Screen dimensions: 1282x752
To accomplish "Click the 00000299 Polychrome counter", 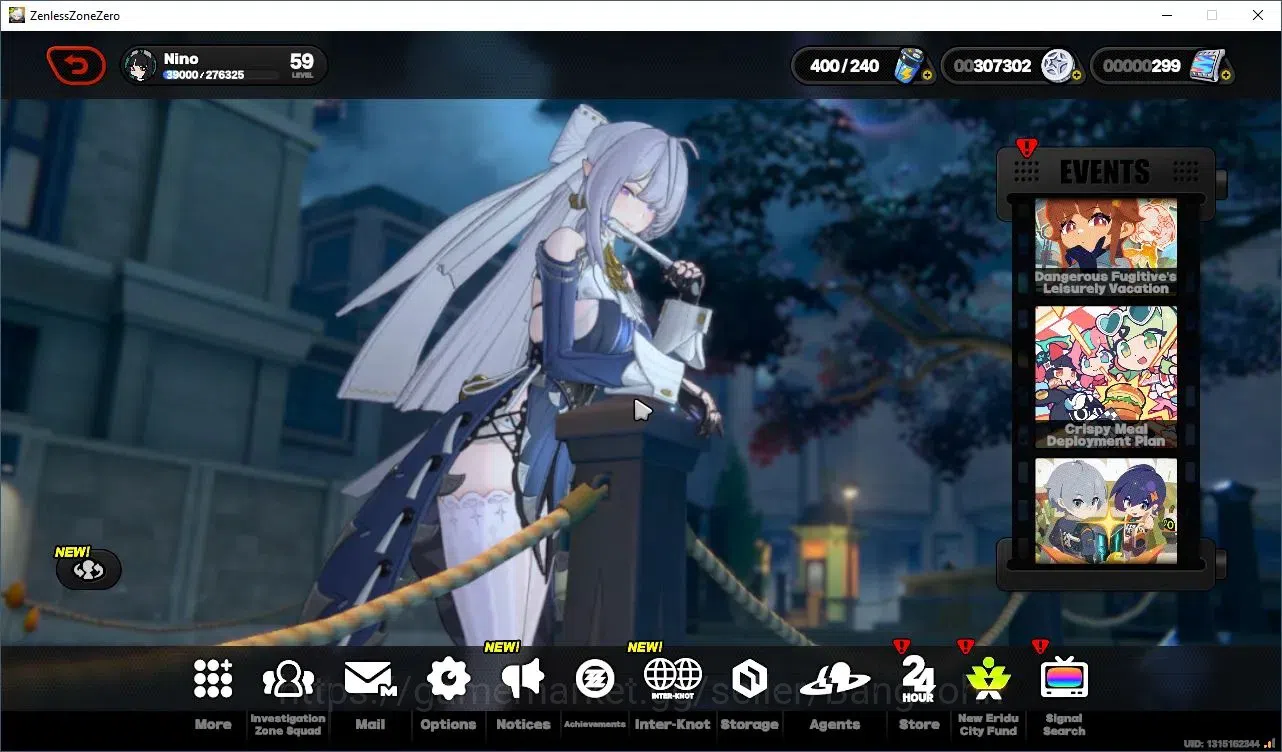I will (x=1142, y=66).
